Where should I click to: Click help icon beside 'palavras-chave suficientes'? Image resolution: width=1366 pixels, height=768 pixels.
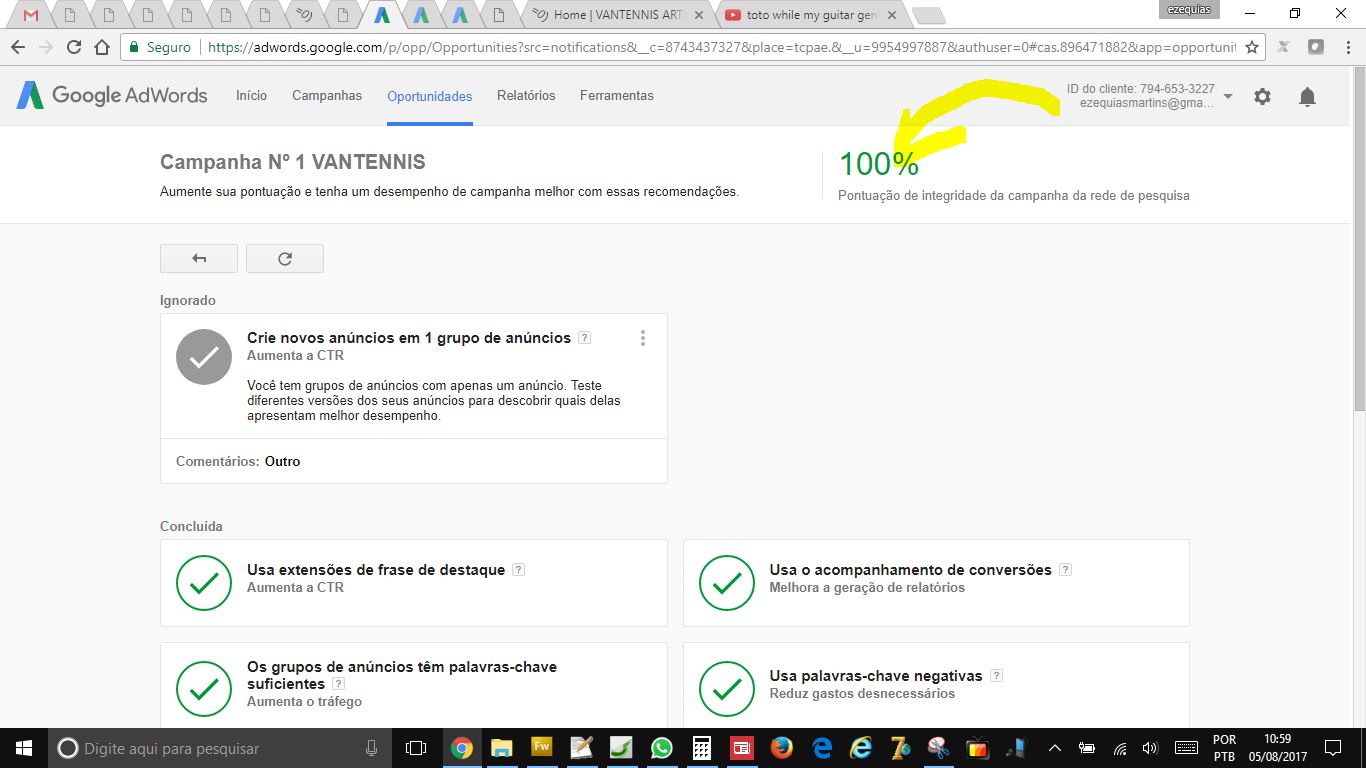pos(338,684)
